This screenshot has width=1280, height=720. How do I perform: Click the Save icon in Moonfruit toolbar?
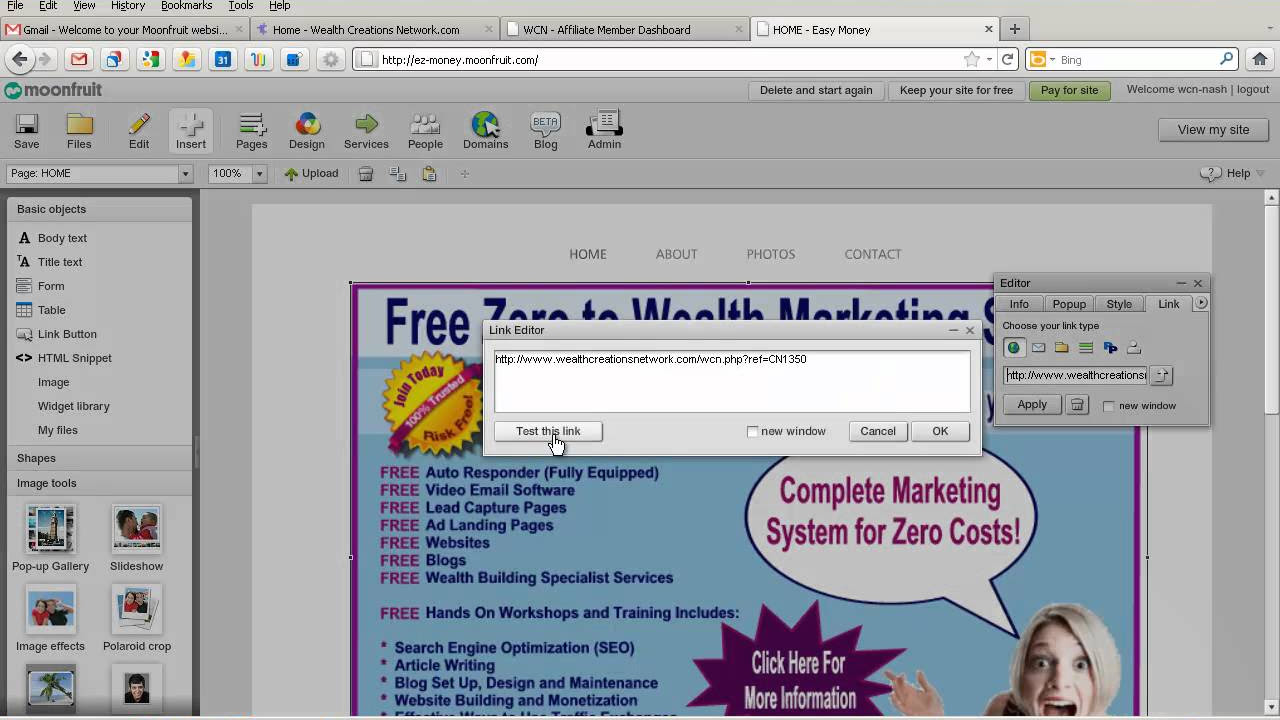pyautogui.click(x=27, y=131)
